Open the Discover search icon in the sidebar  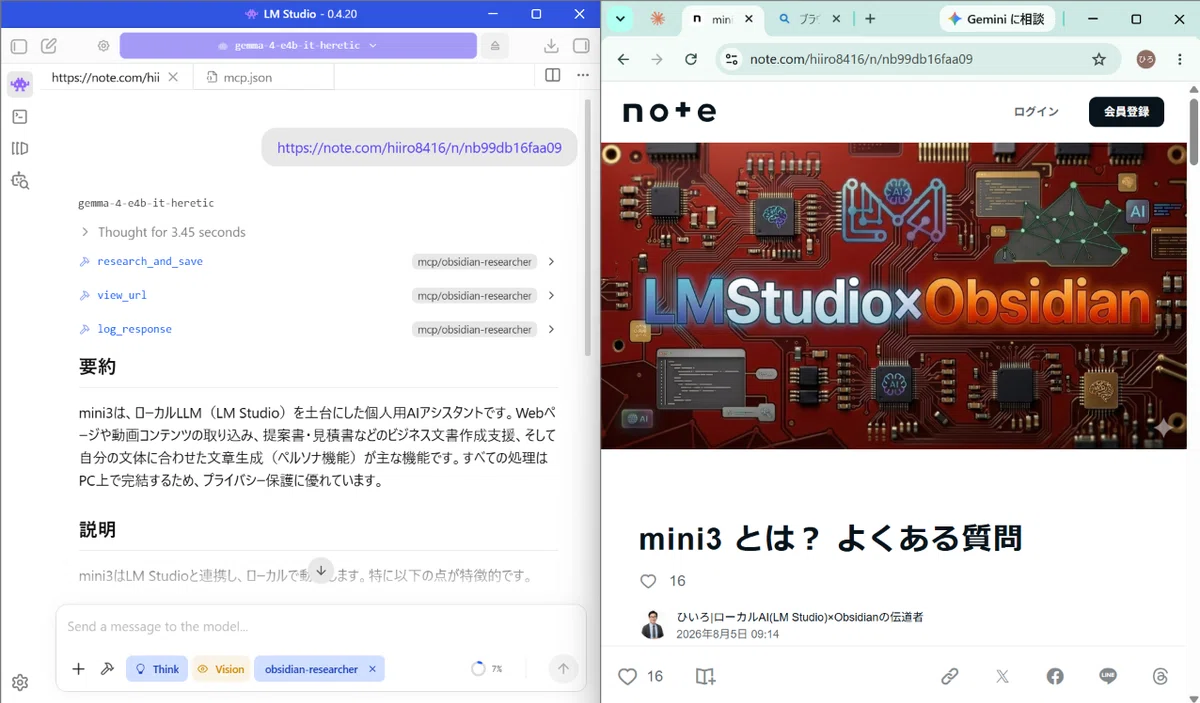[20, 181]
